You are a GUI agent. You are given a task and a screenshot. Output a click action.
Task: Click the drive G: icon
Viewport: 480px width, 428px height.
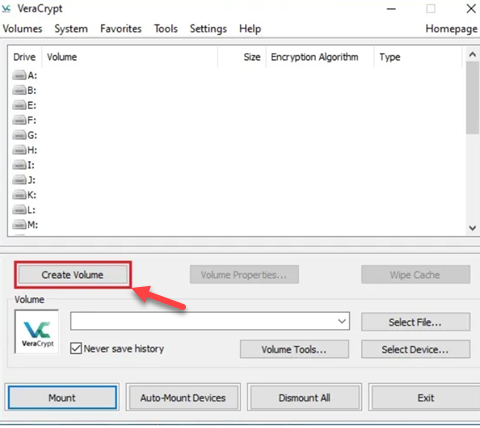pos(19,135)
